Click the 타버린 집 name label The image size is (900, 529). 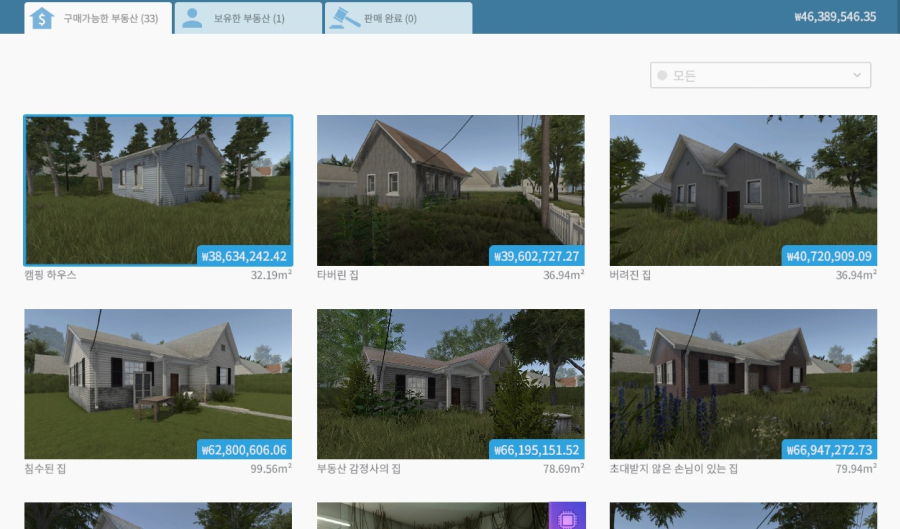pyautogui.click(x=338, y=275)
